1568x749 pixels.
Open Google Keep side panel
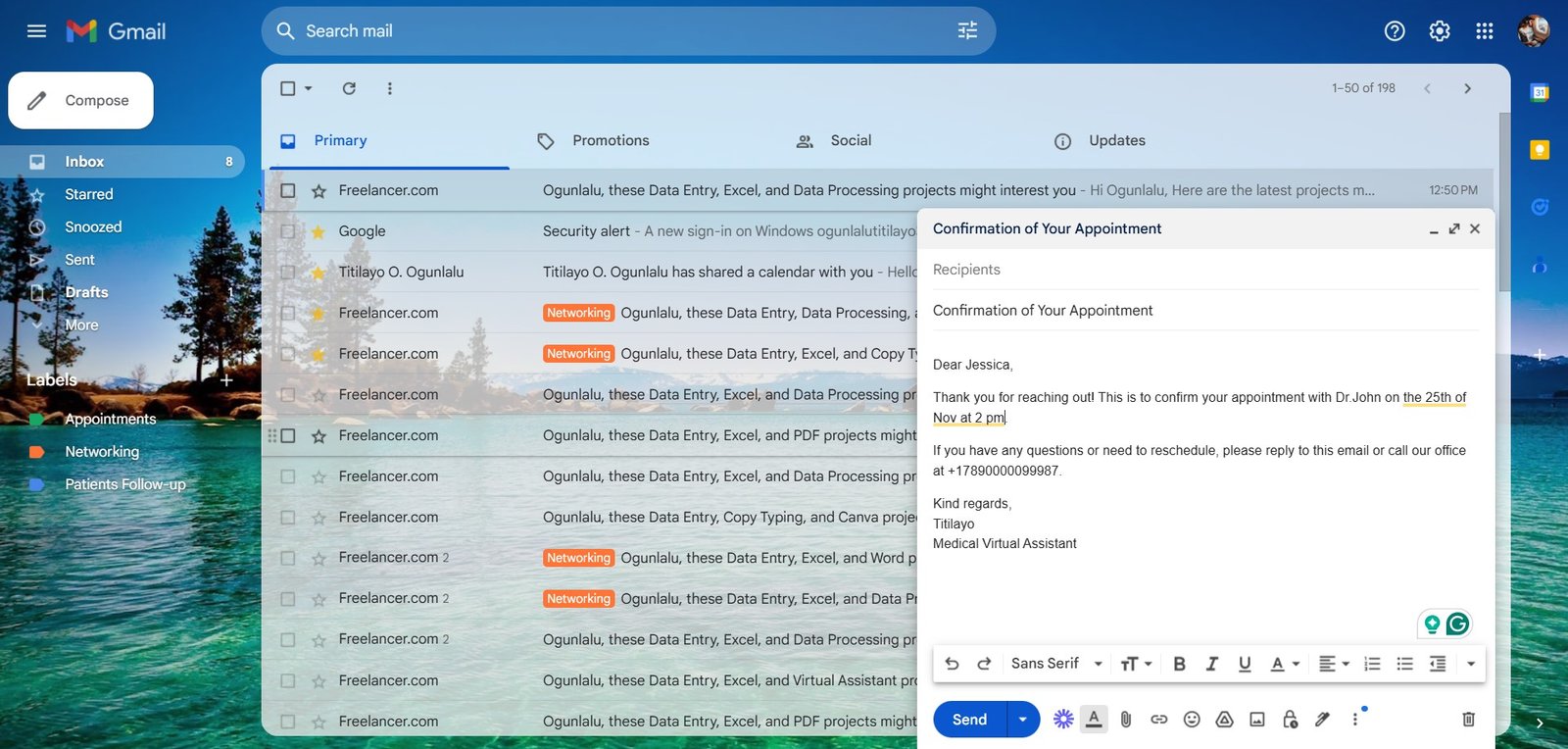point(1540,149)
